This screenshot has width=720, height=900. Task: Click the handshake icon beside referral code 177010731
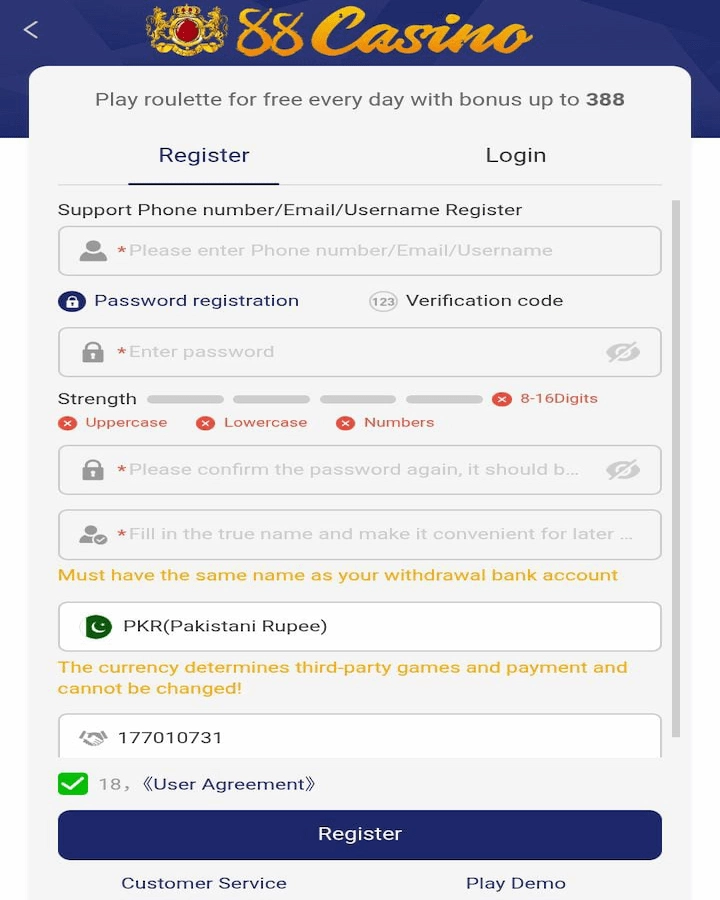(93, 738)
